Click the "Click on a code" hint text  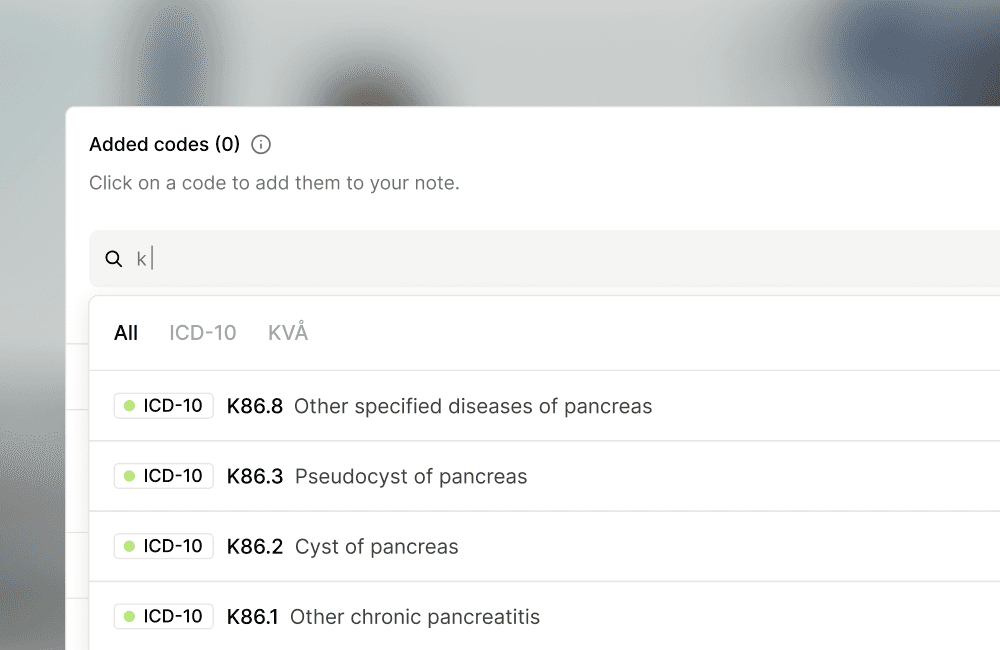click(274, 184)
